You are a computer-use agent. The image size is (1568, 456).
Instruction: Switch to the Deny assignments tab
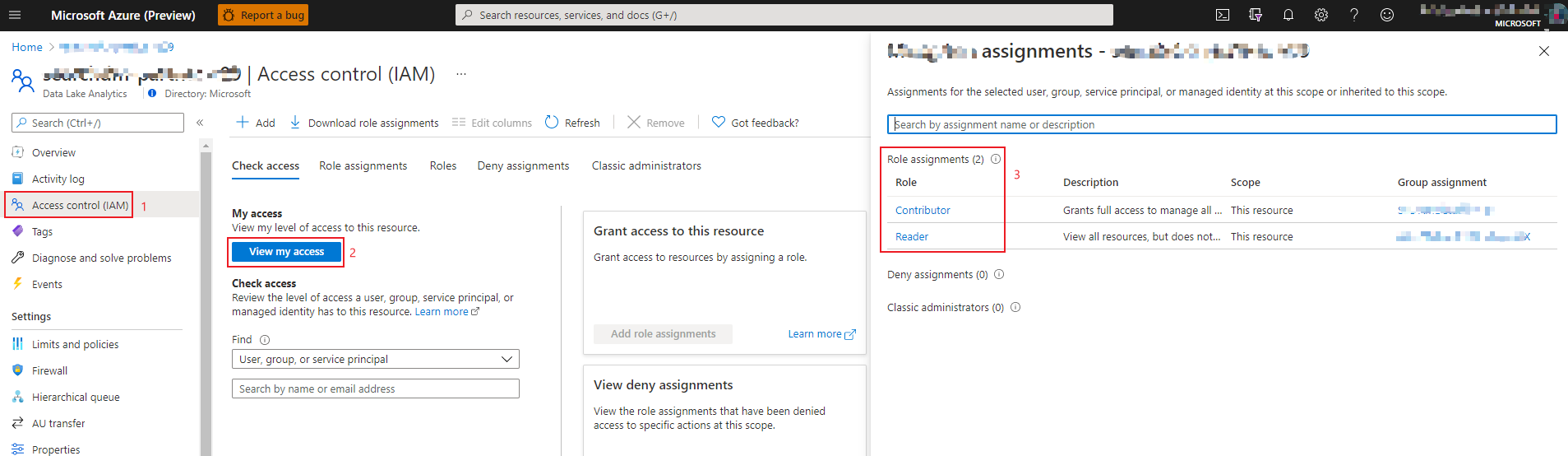click(524, 165)
